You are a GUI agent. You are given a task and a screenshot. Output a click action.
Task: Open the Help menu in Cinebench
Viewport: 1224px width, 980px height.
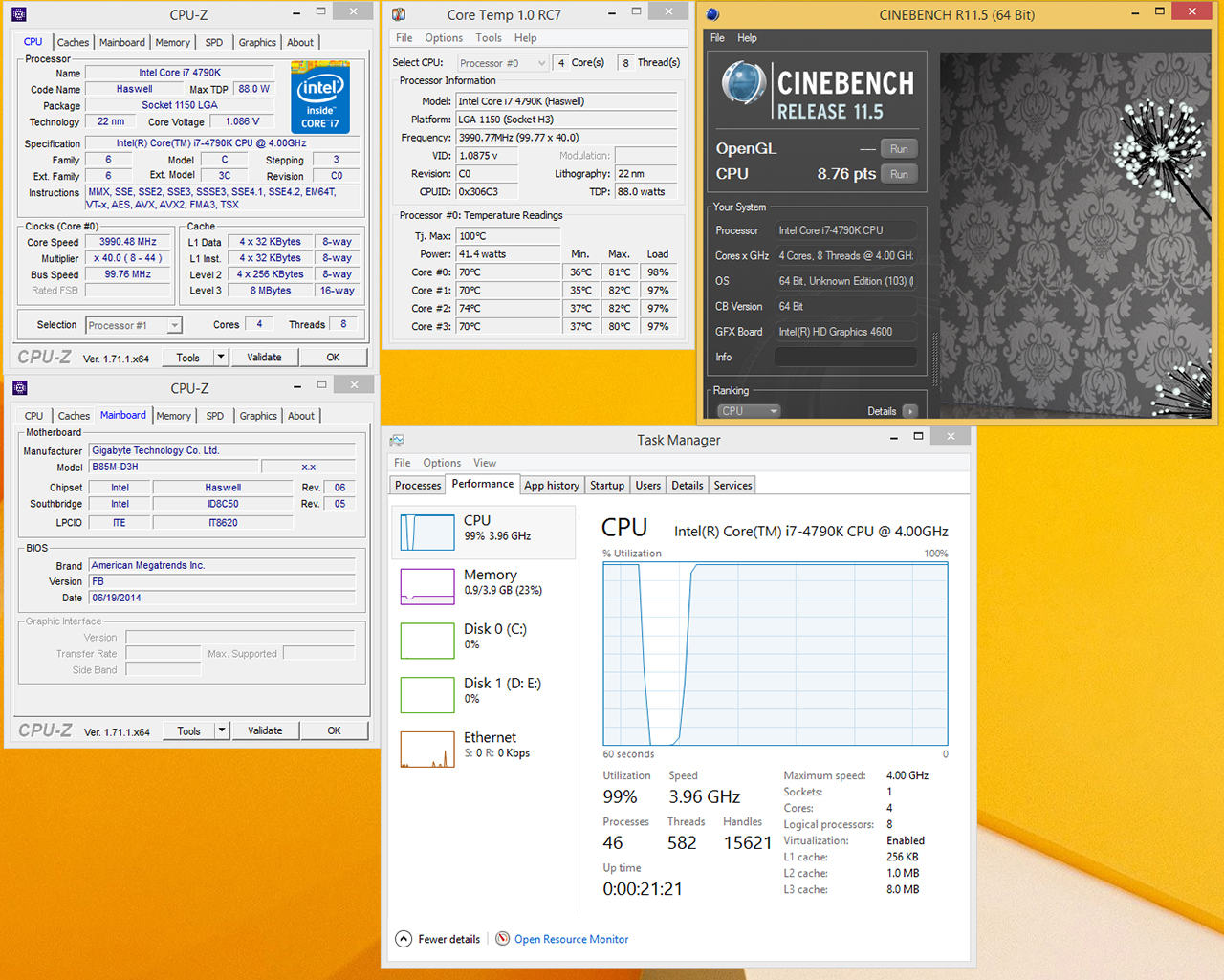(x=747, y=38)
